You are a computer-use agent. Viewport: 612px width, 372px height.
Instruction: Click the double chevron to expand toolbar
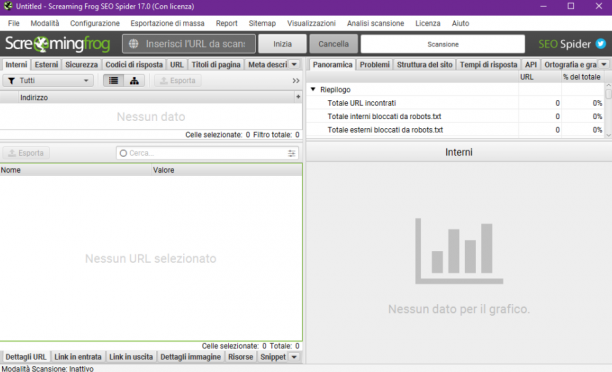click(x=296, y=80)
